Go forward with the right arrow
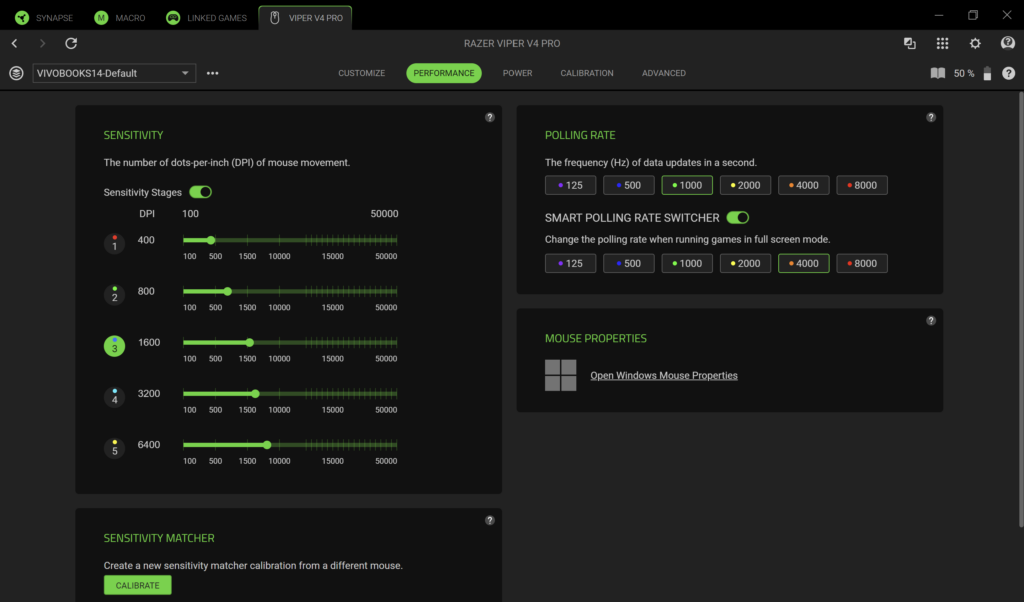This screenshot has height=602, width=1024. (42, 43)
